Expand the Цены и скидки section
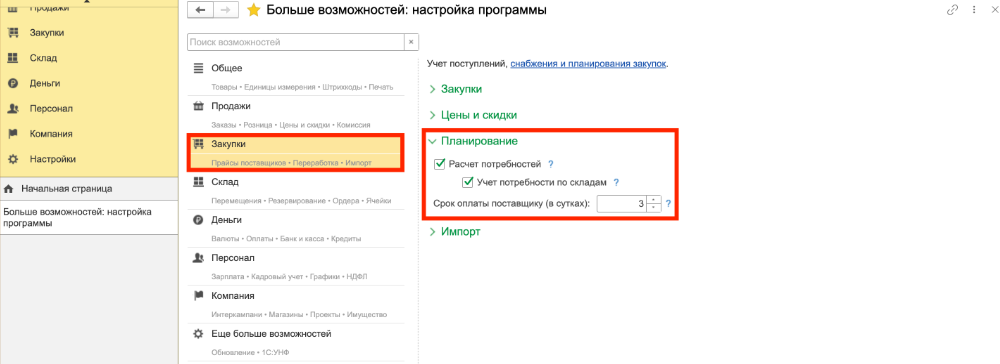 pos(473,115)
